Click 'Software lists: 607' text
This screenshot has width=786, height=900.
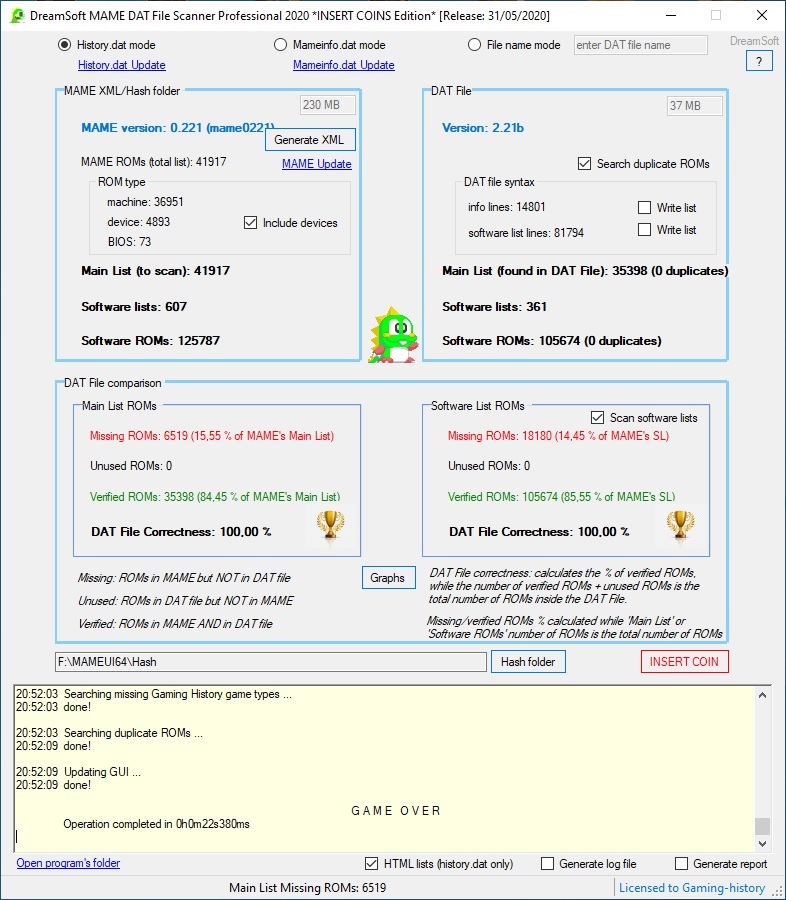(x=134, y=307)
